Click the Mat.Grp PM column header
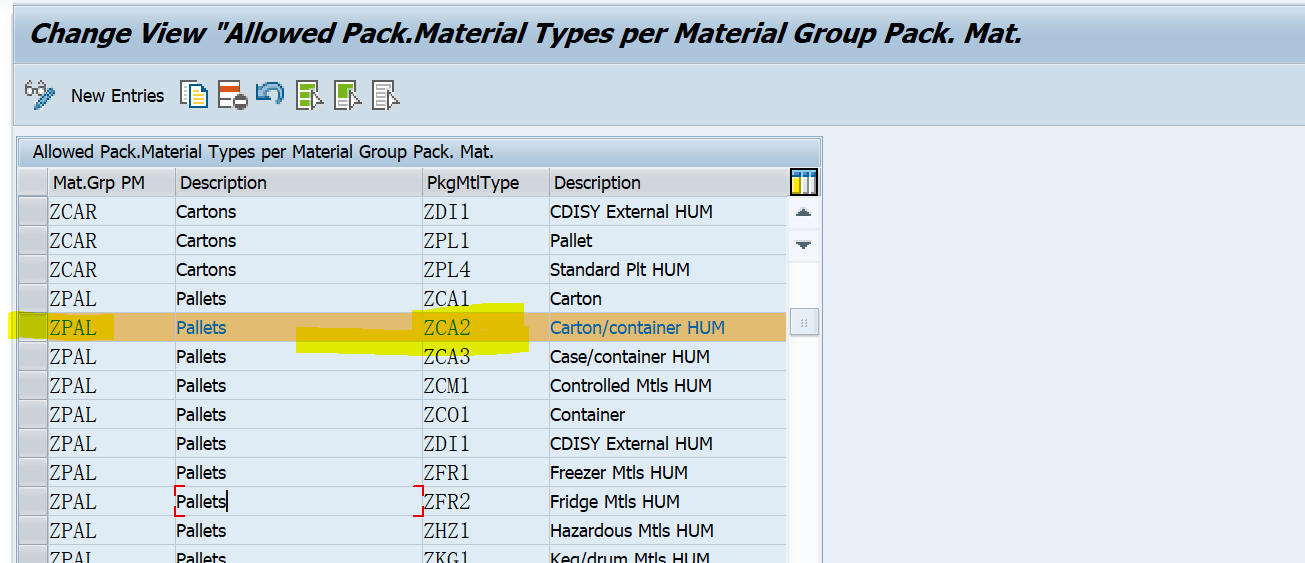 pyautogui.click(x=111, y=183)
